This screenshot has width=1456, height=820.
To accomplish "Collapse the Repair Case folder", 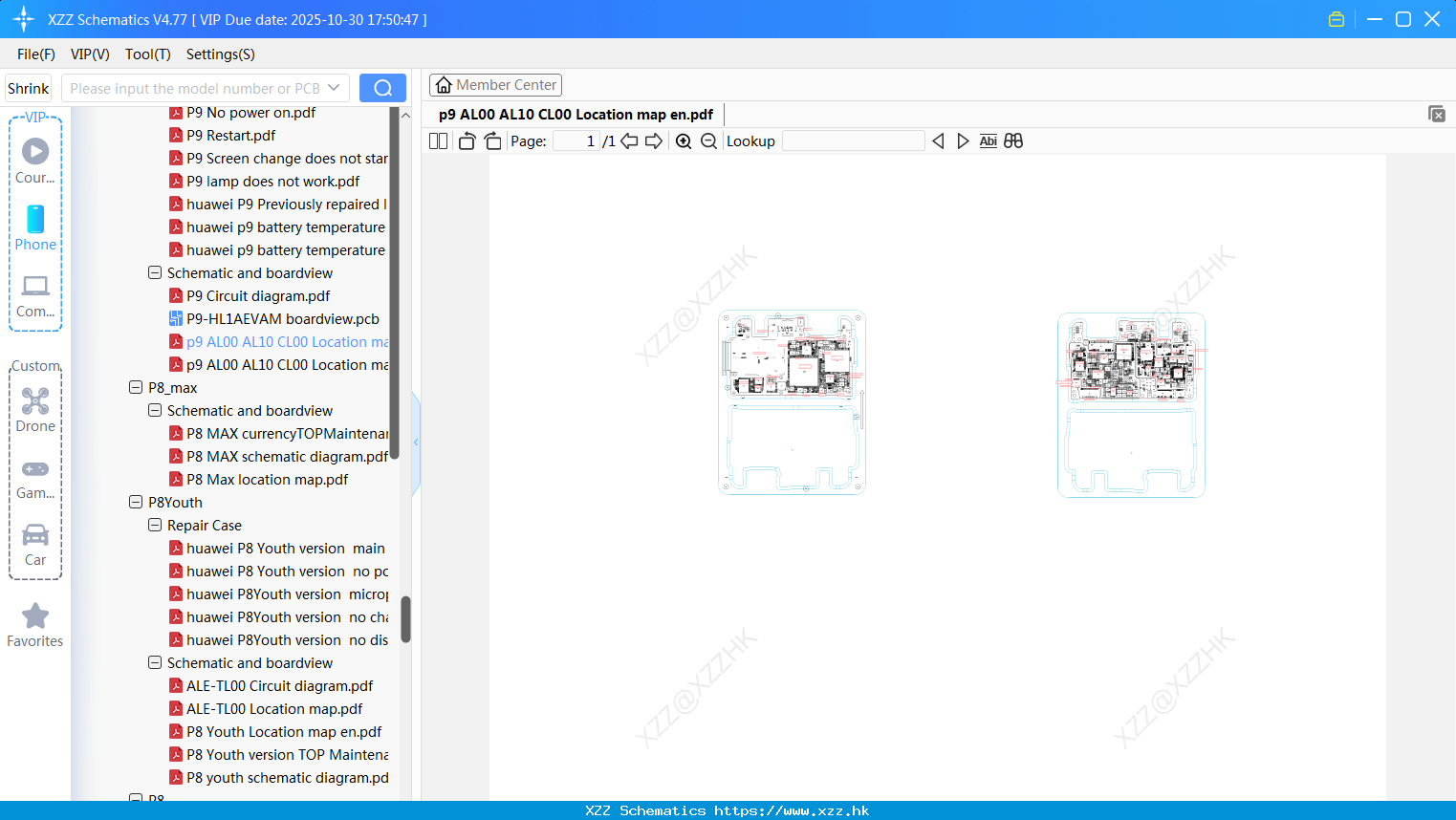I will 155,526.
